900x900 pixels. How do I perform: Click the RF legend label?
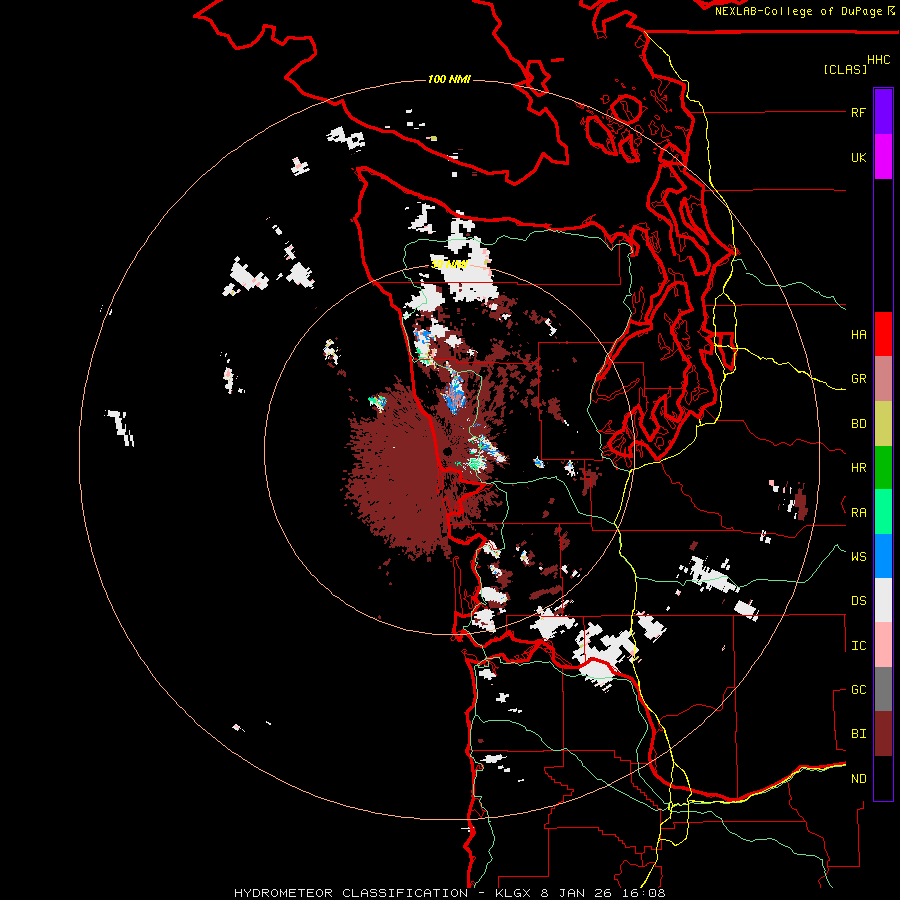click(x=858, y=112)
